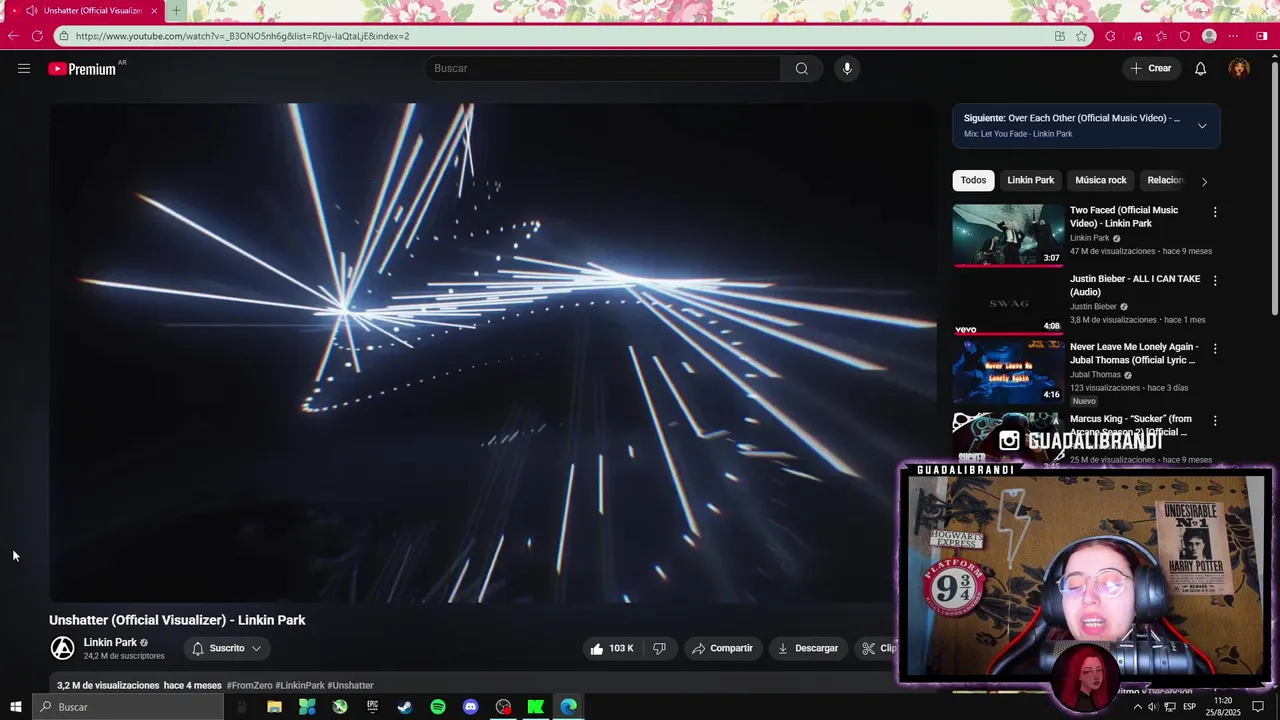This screenshot has width=1280, height=720.
Task: Open Discord from the taskbar
Action: coord(471,707)
